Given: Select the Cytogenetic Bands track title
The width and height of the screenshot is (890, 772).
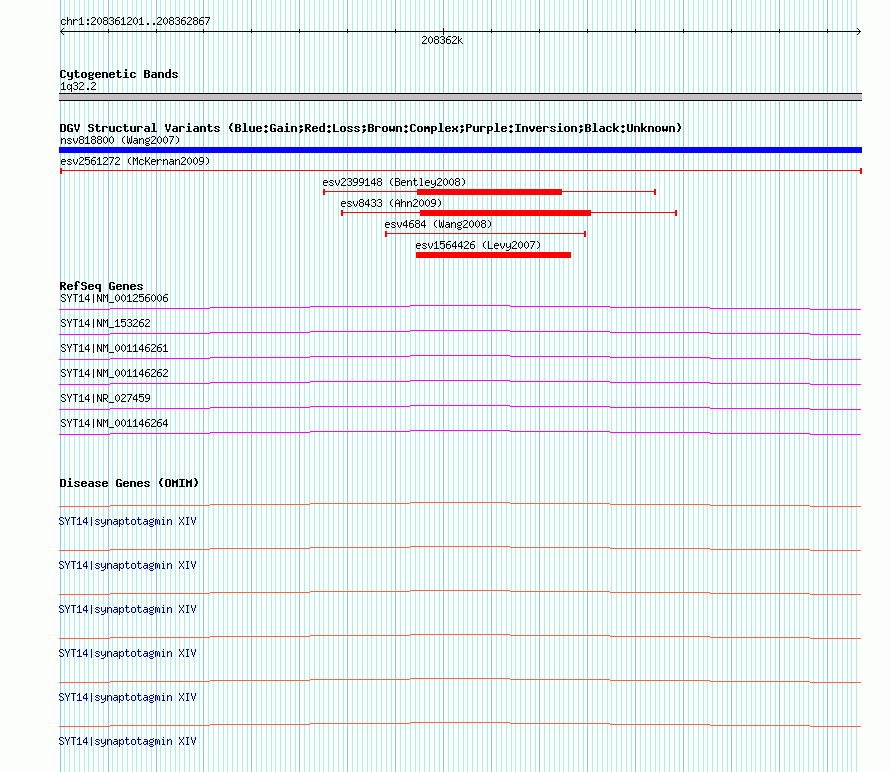Looking at the screenshot, I should tap(119, 74).
